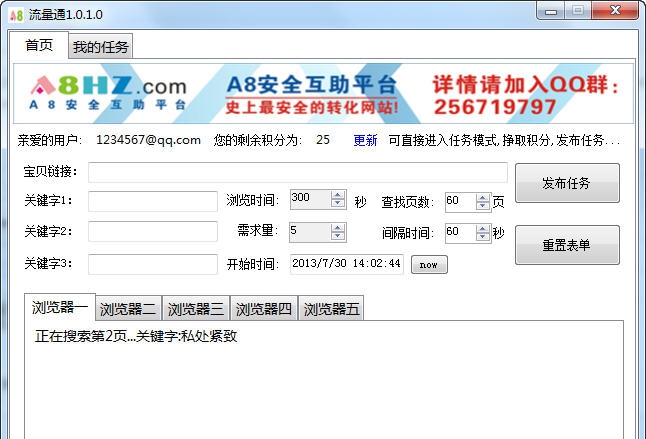Click the 开始时间 date-time field
This screenshot has height=439, width=646.
(346, 264)
